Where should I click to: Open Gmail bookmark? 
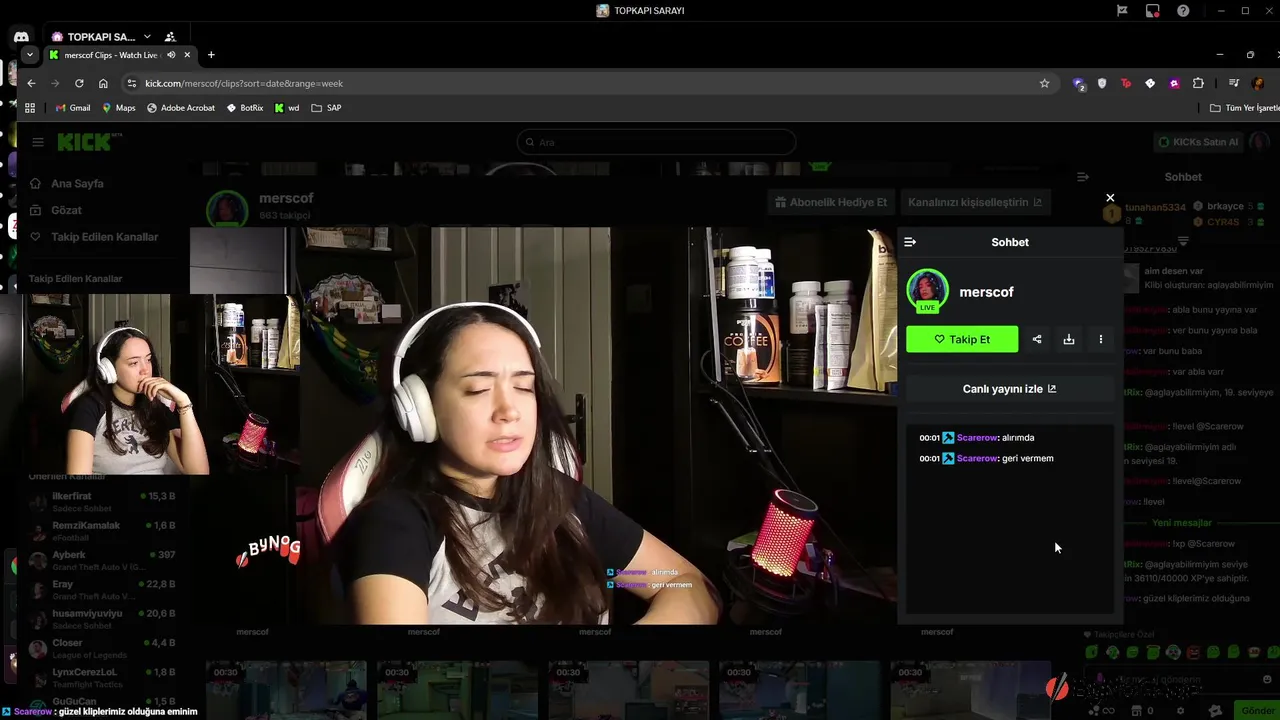coord(73,107)
